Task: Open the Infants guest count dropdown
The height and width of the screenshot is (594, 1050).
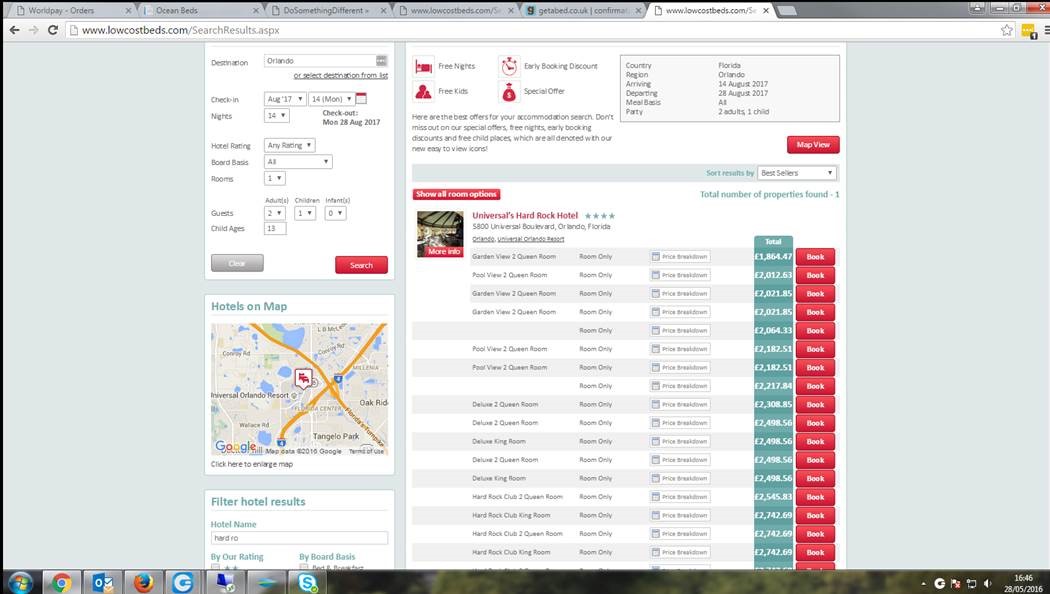Action: (x=335, y=213)
